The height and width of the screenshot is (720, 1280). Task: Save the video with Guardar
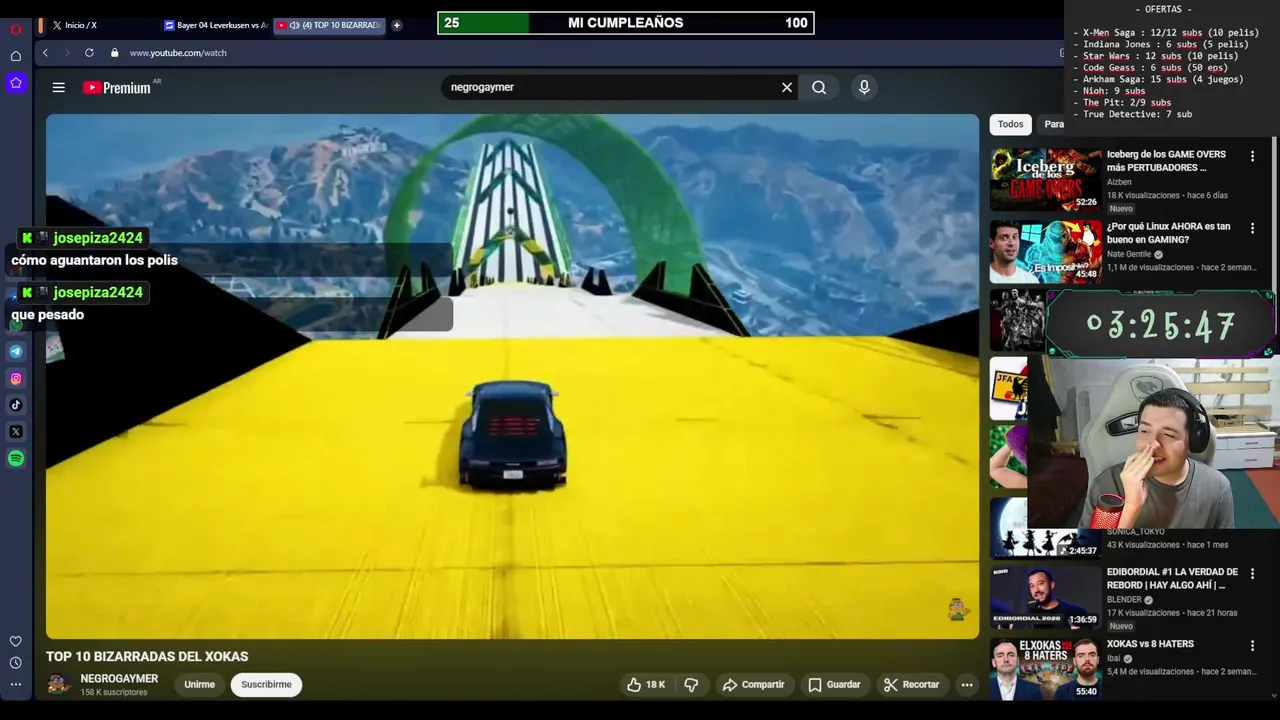point(834,685)
